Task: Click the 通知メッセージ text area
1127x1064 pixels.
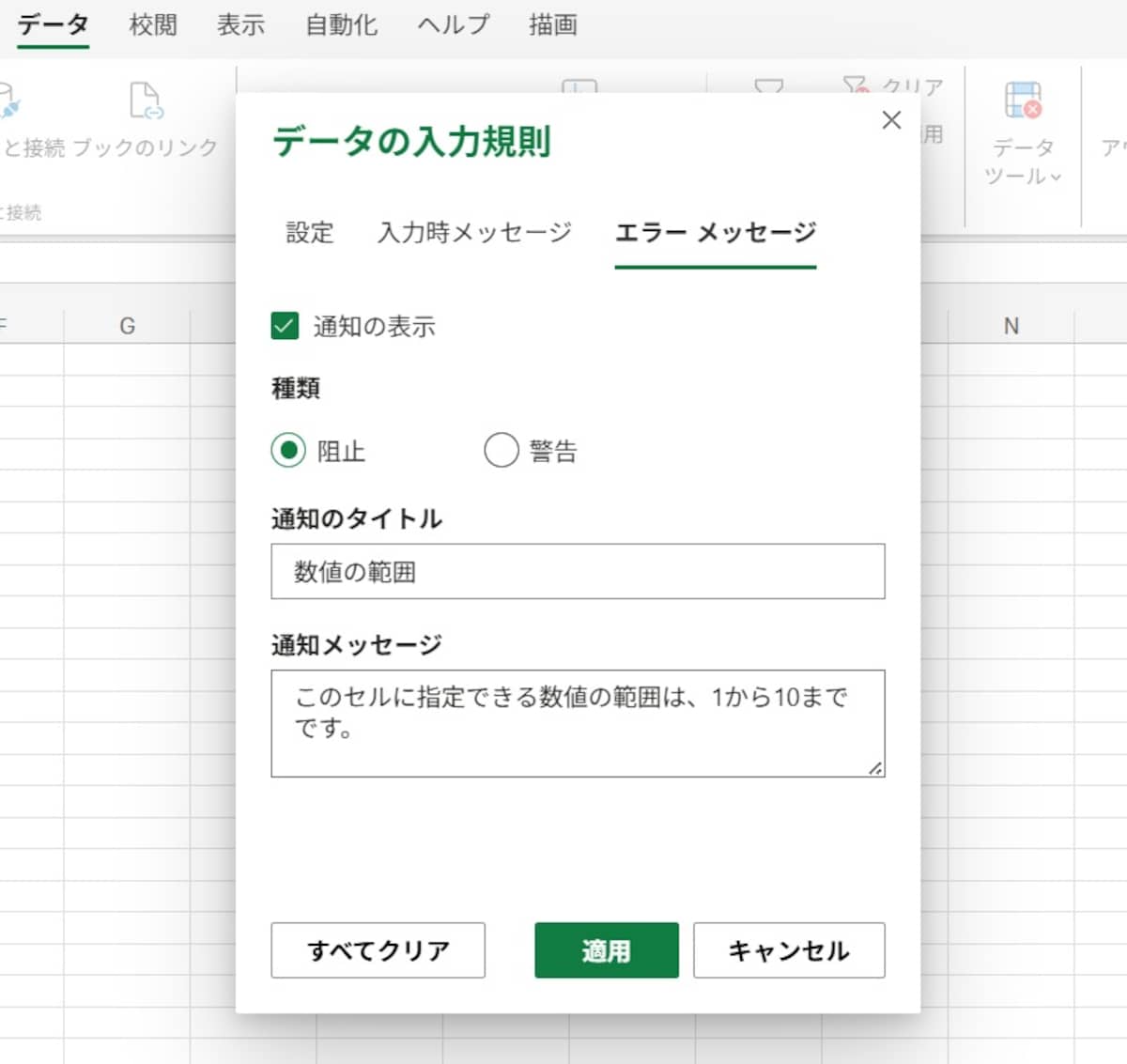Action: 577,723
